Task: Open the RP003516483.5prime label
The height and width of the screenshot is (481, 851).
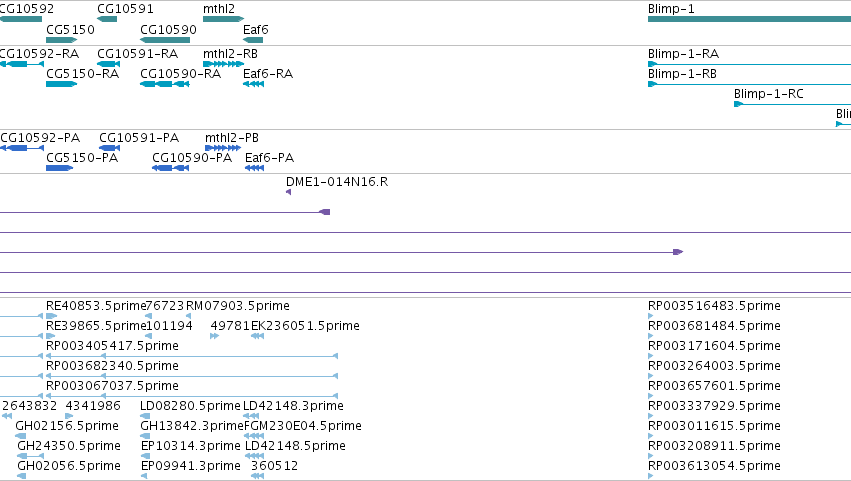Action: pos(714,306)
